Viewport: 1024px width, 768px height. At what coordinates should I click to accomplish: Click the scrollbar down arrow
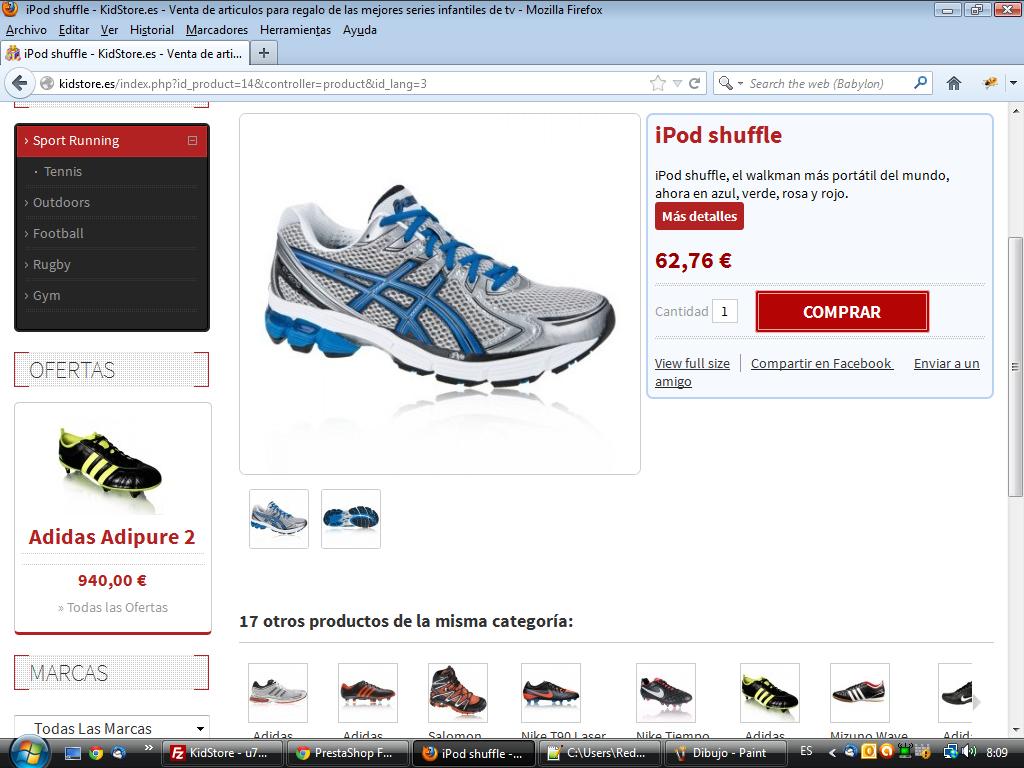pos(1016,731)
